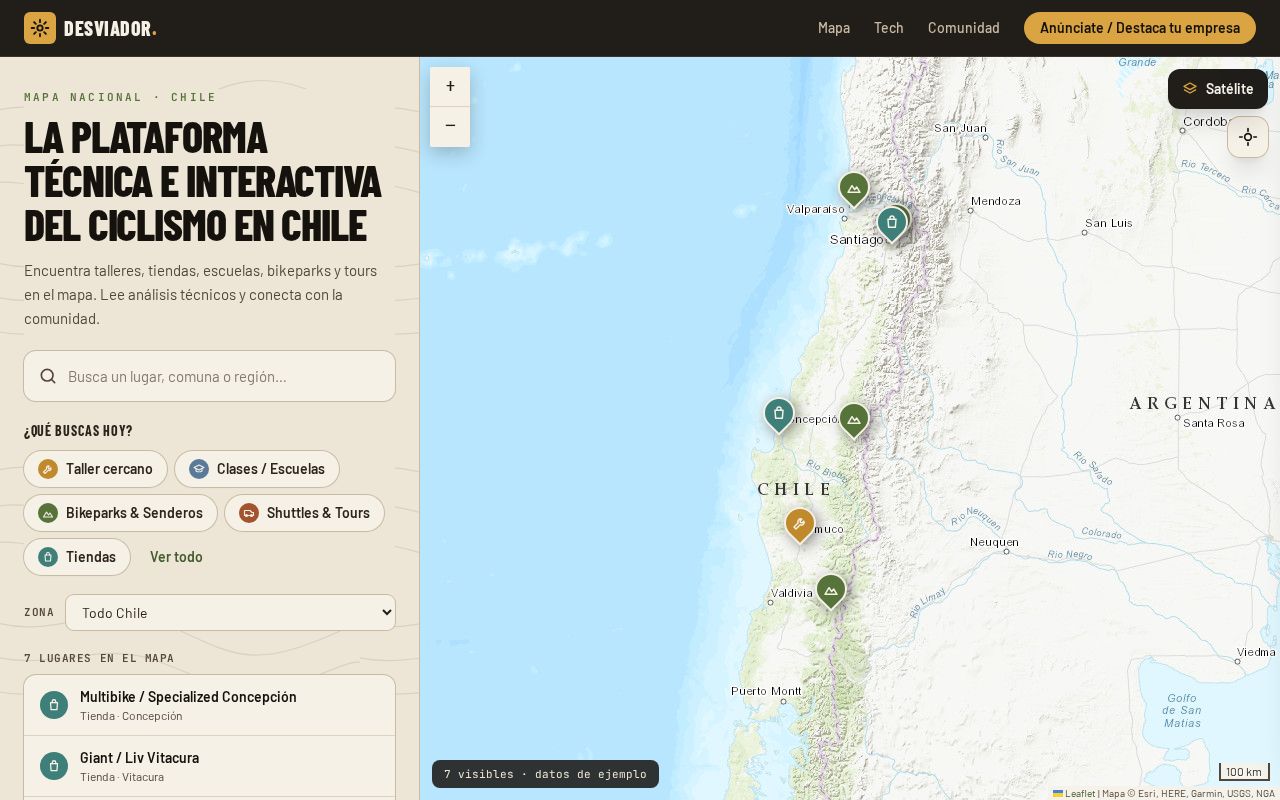Click the magnifier icon in the search box
This screenshot has height=800, width=1280.
pos(48,376)
